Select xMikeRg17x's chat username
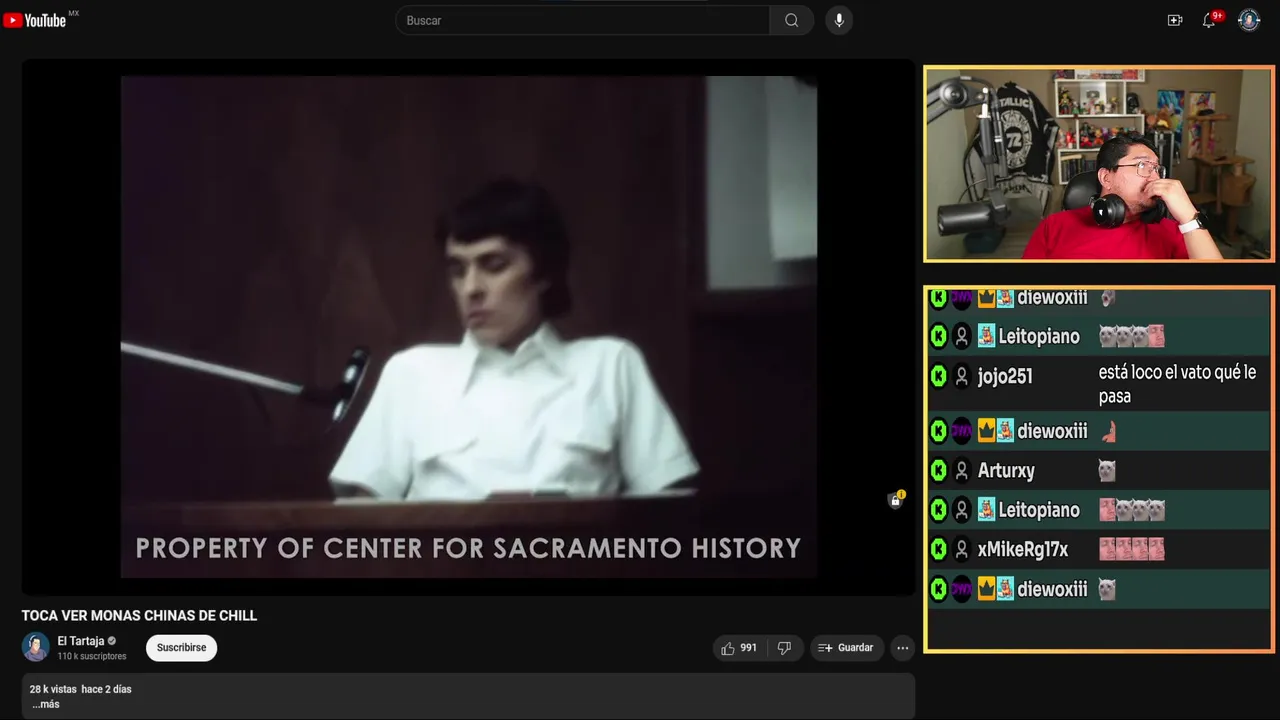This screenshot has height=720, width=1280. [1023, 549]
